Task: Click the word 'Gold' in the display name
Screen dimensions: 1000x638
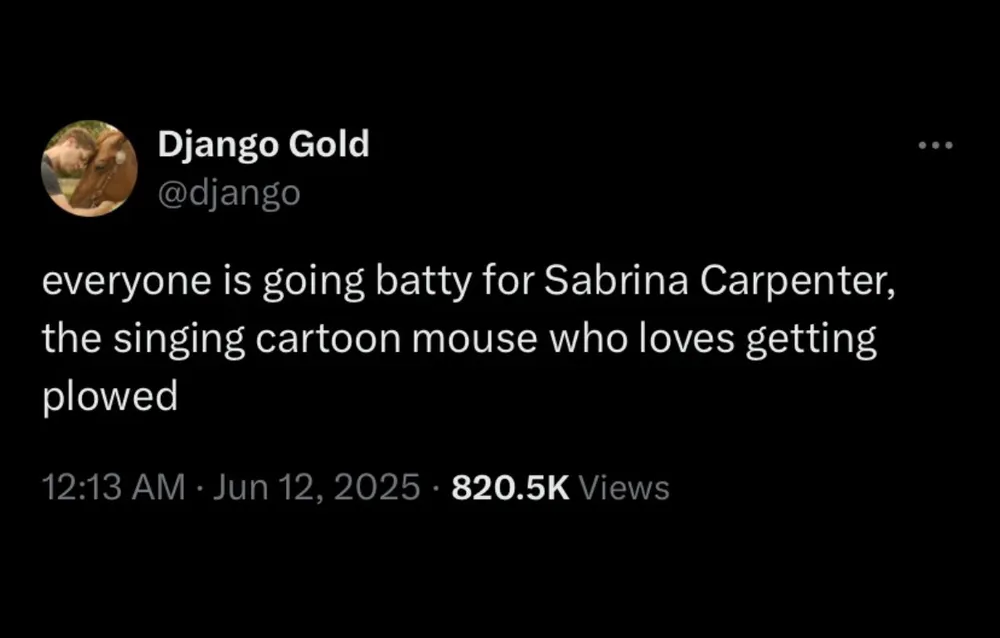Action: [328, 146]
